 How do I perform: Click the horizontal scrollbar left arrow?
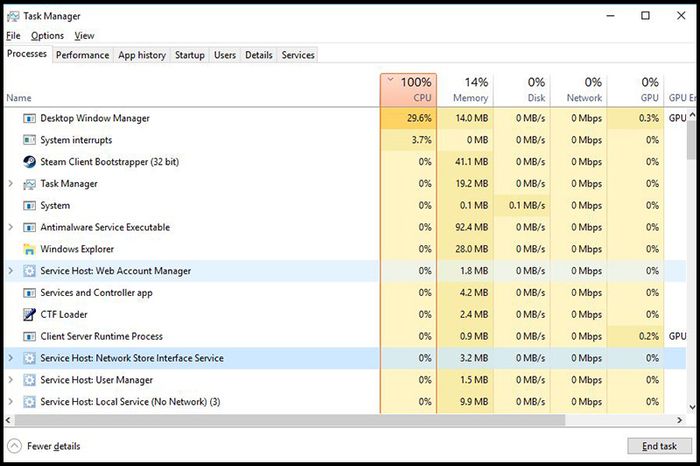coord(8,420)
